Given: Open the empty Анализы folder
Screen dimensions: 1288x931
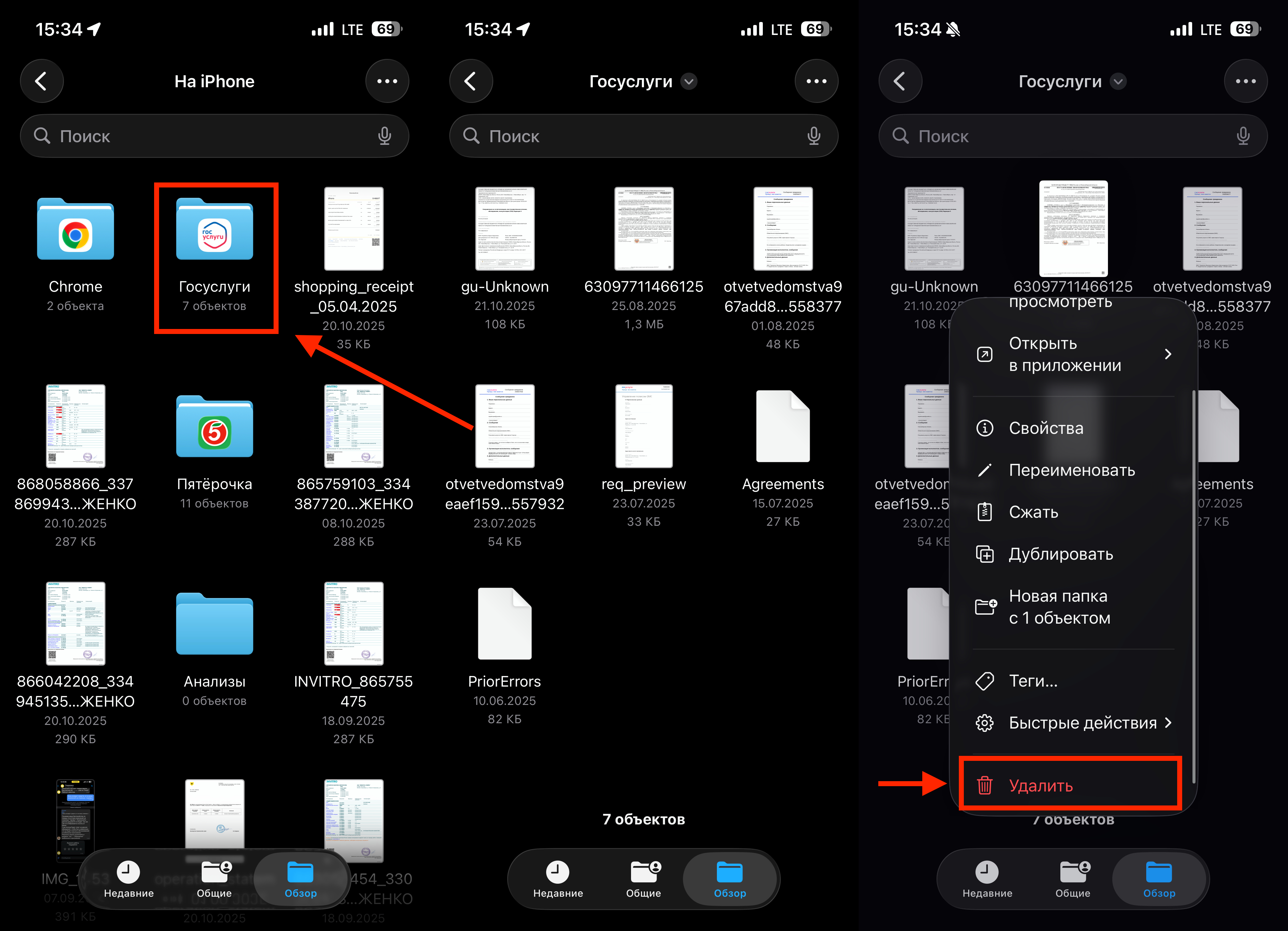Looking at the screenshot, I should [x=214, y=625].
